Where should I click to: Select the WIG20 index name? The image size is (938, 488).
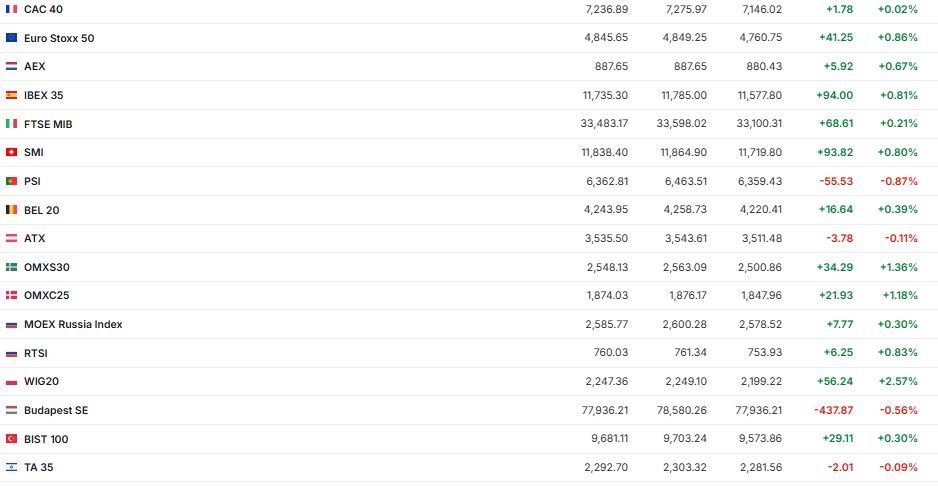point(42,382)
